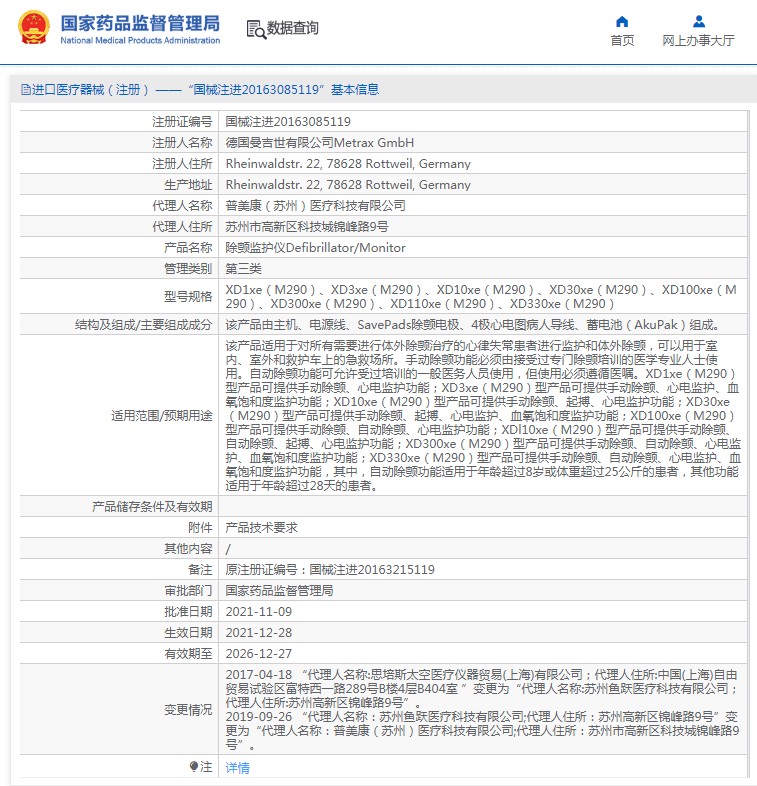Click the 型号规格 row label
Screen dimensions: 757x786
pyautogui.click(x=188, y=297)
